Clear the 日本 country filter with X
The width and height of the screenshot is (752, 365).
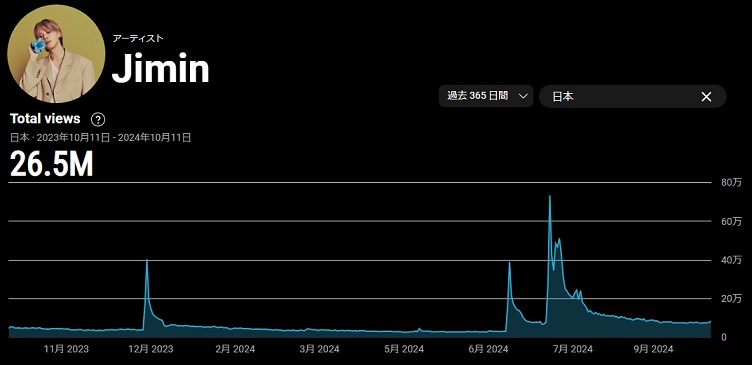click(x=706, y=97)
